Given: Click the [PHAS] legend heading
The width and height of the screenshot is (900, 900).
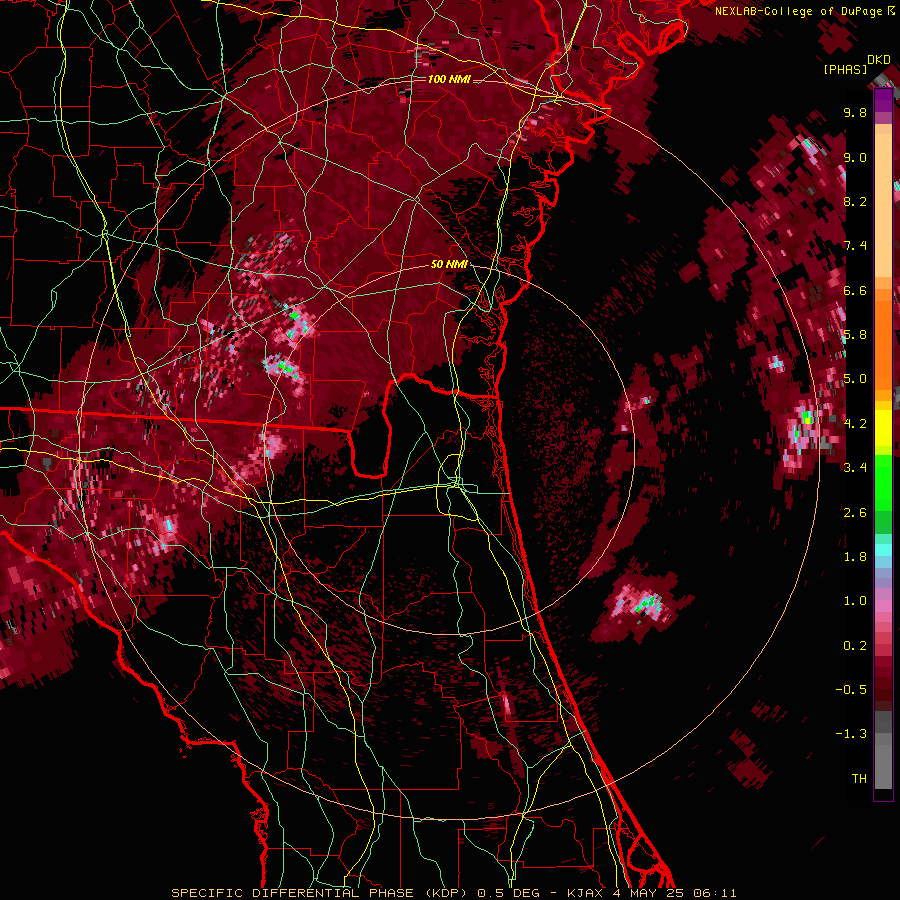Looking at the screenshot, I should [845, 69].
